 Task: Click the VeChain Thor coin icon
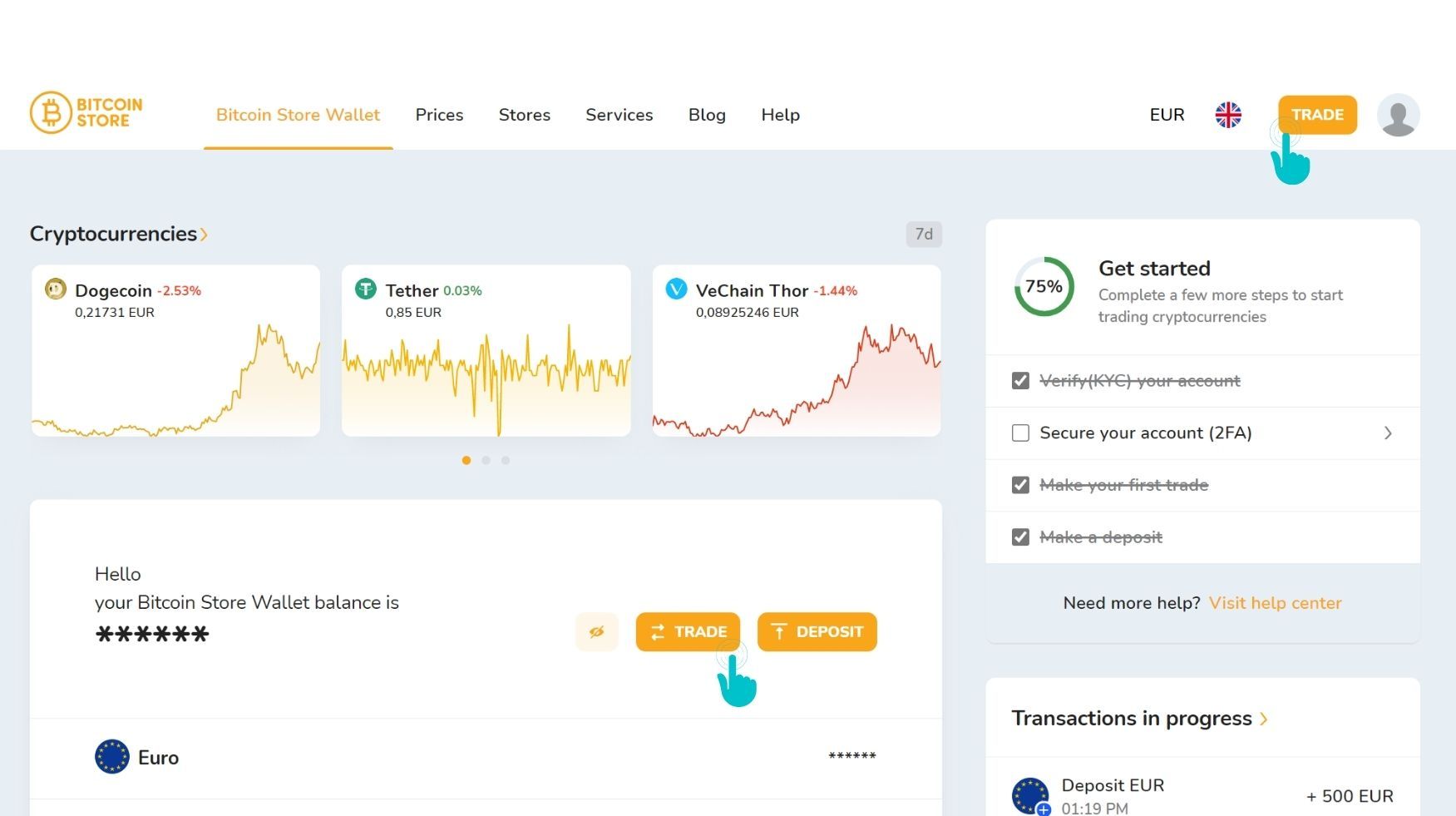(x=676, y=289)
